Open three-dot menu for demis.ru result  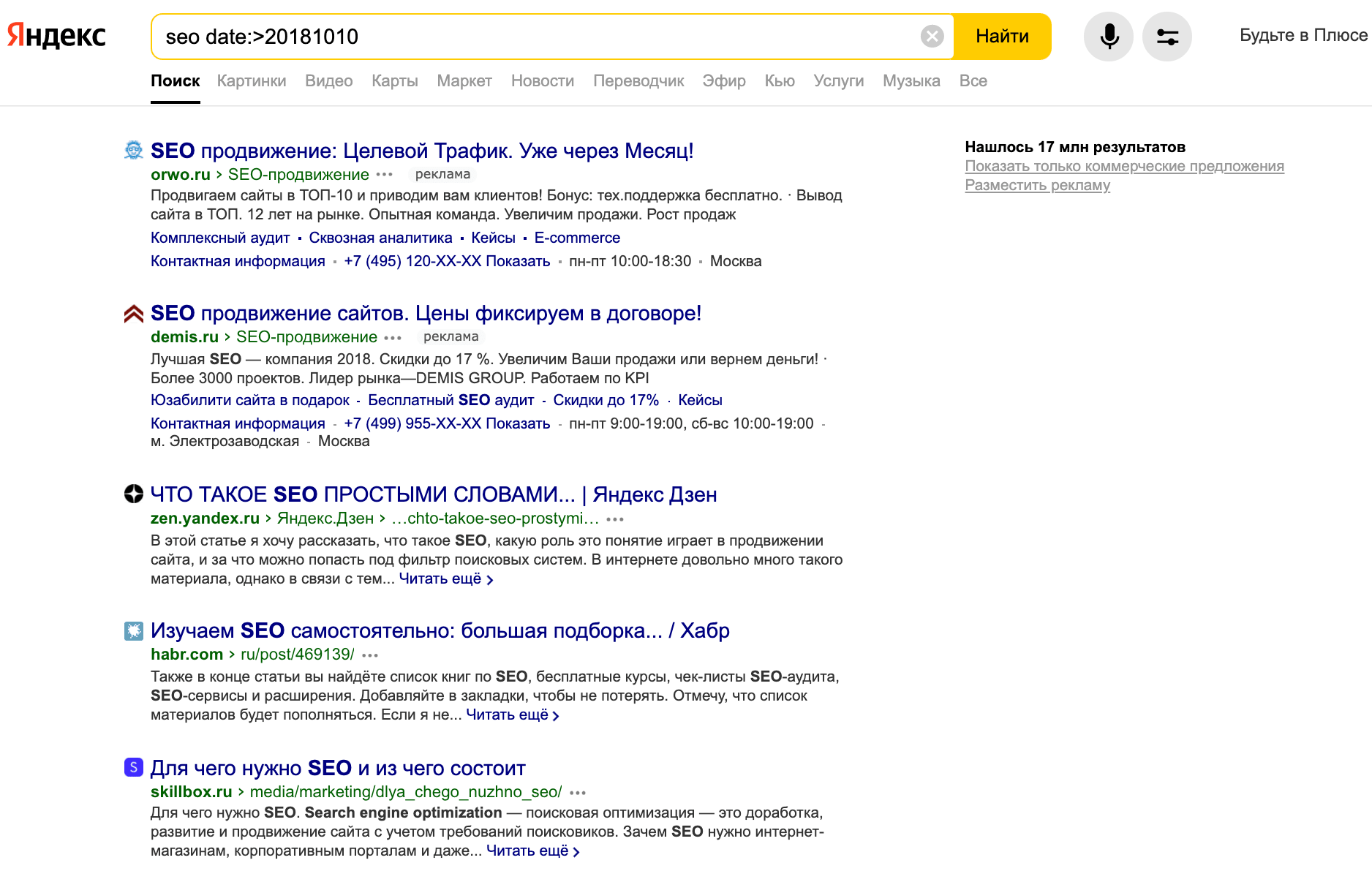393,338
